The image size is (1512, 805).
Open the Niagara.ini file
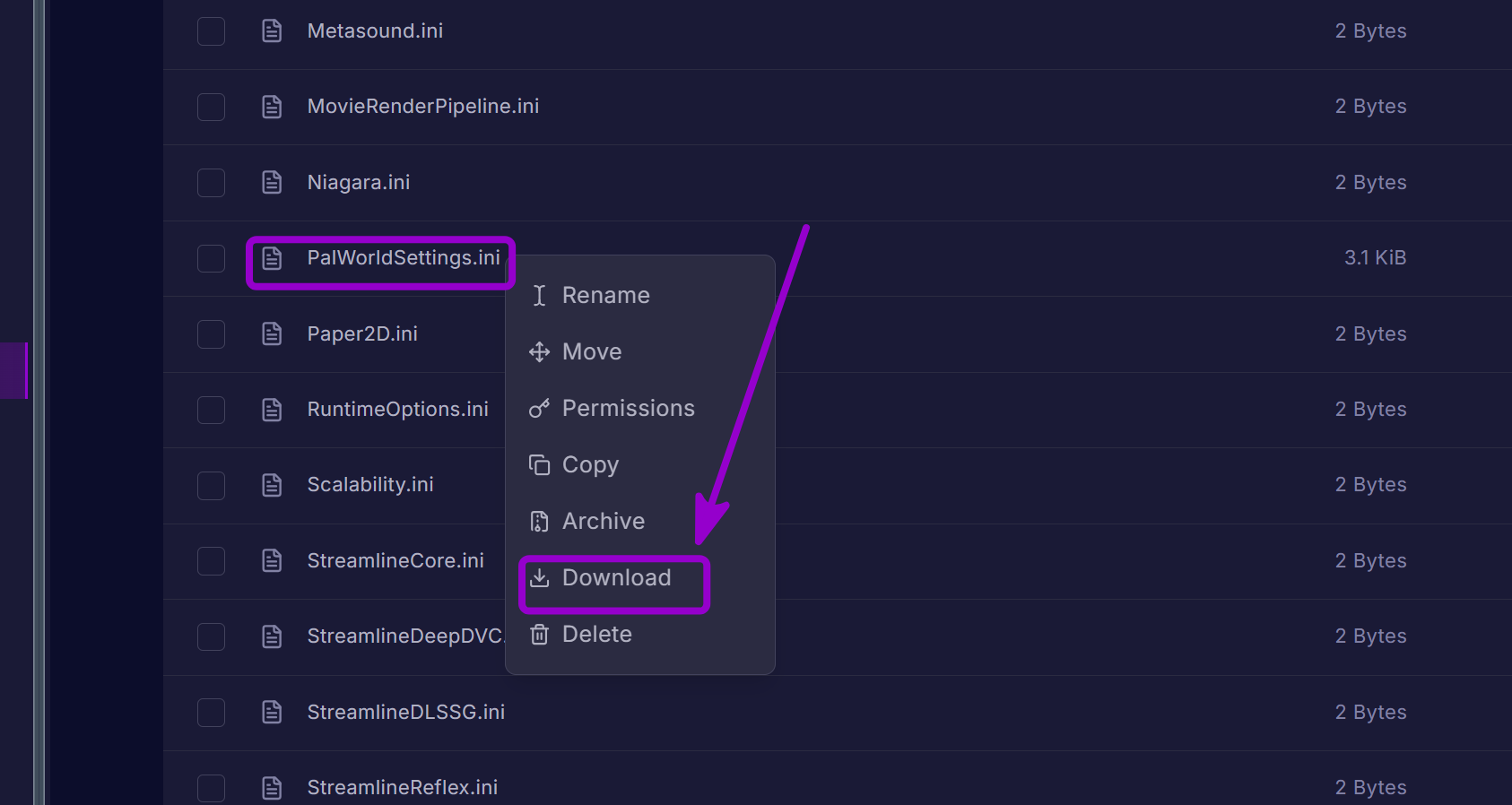click(359, 182)
